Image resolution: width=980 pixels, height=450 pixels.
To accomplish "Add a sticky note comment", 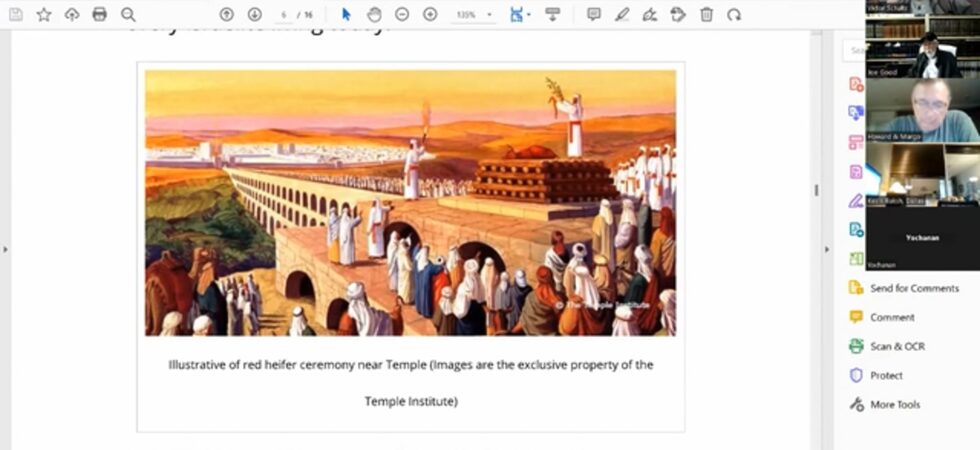I will coord(594,14).
